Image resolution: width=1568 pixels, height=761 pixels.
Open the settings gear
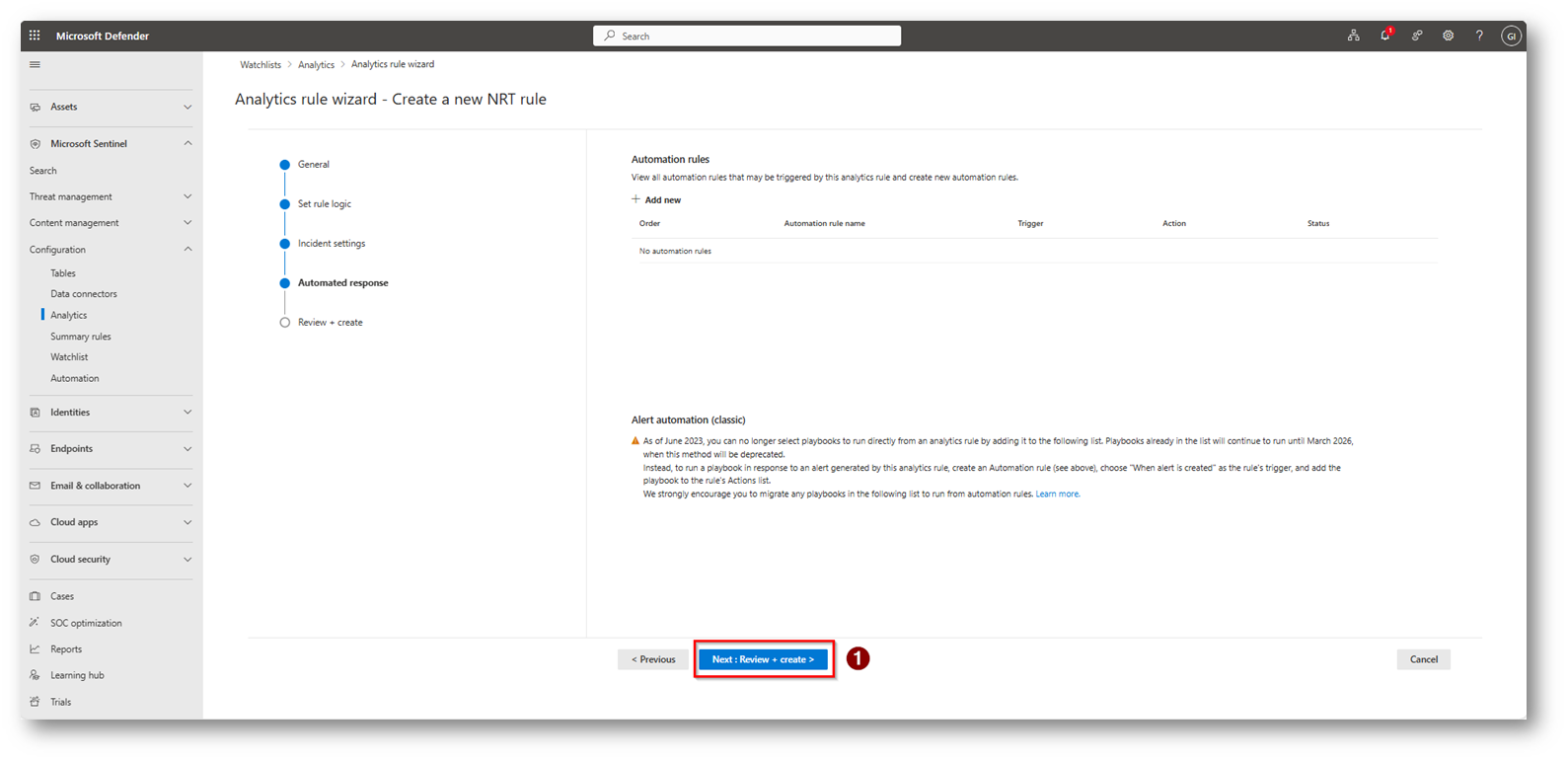click(1448, 36)
